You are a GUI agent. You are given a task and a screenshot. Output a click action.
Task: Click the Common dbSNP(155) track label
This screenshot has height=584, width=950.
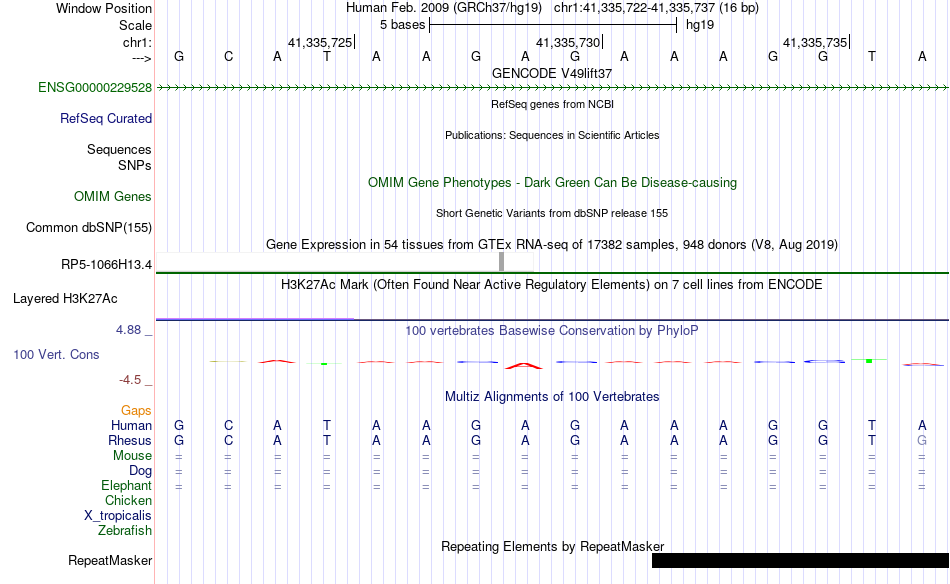[89, 227]
